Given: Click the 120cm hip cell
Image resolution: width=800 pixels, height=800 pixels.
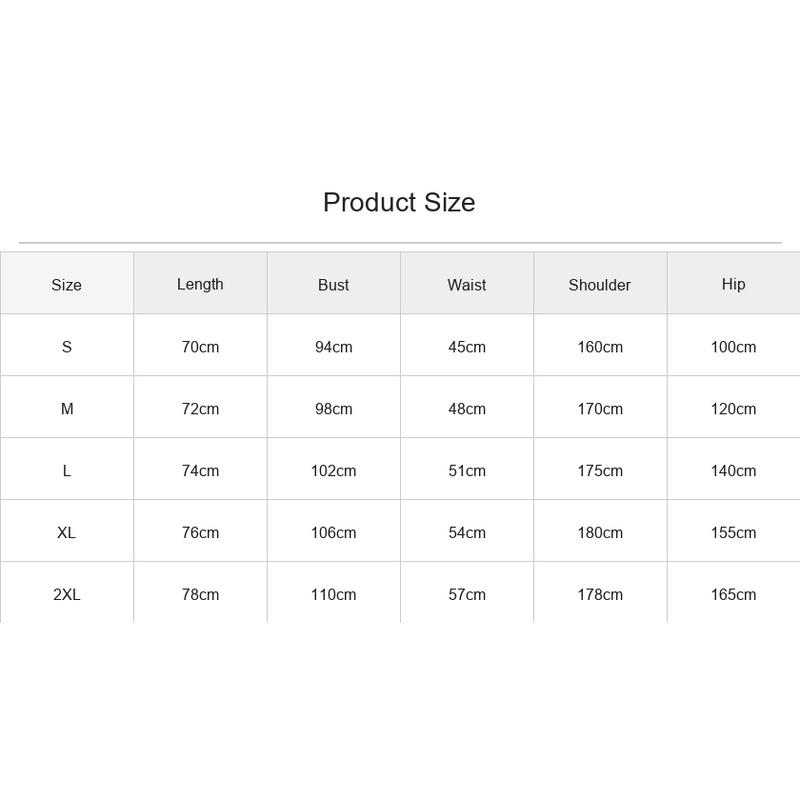Looking at the screenshot, I should pyautogui.click(x=733, y=409).
